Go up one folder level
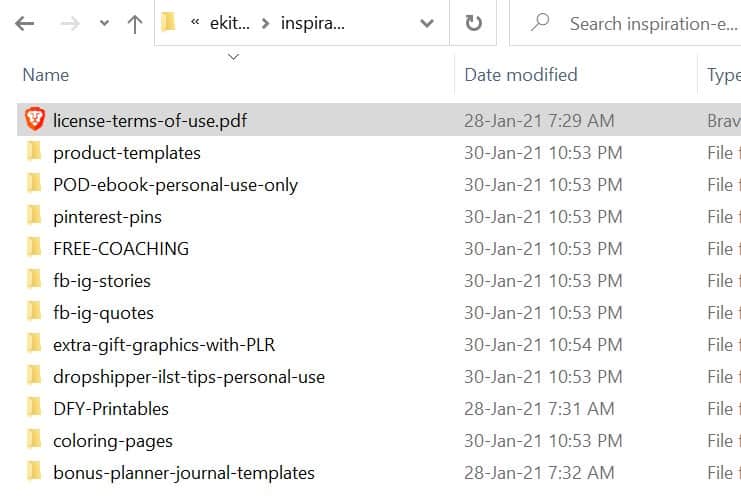The height and width of the screenshot is (502, 741). point(135,24)
